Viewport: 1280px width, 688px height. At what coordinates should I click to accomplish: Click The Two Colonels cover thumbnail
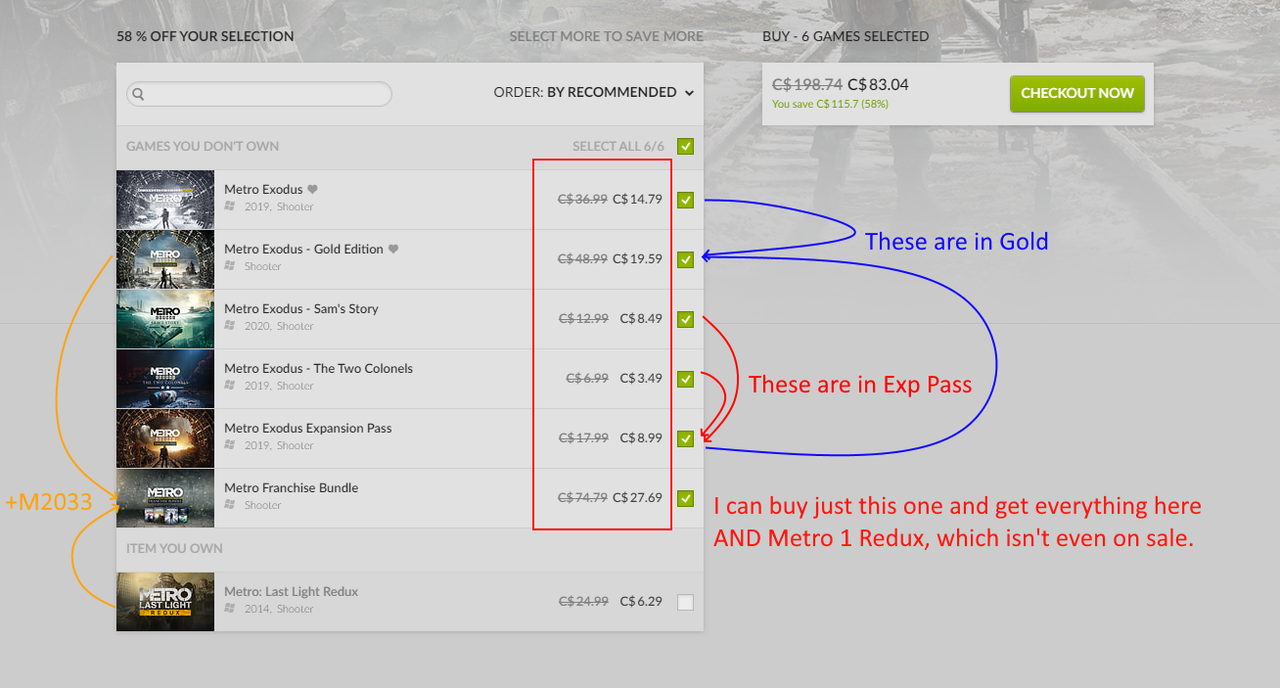coord(165,379)
